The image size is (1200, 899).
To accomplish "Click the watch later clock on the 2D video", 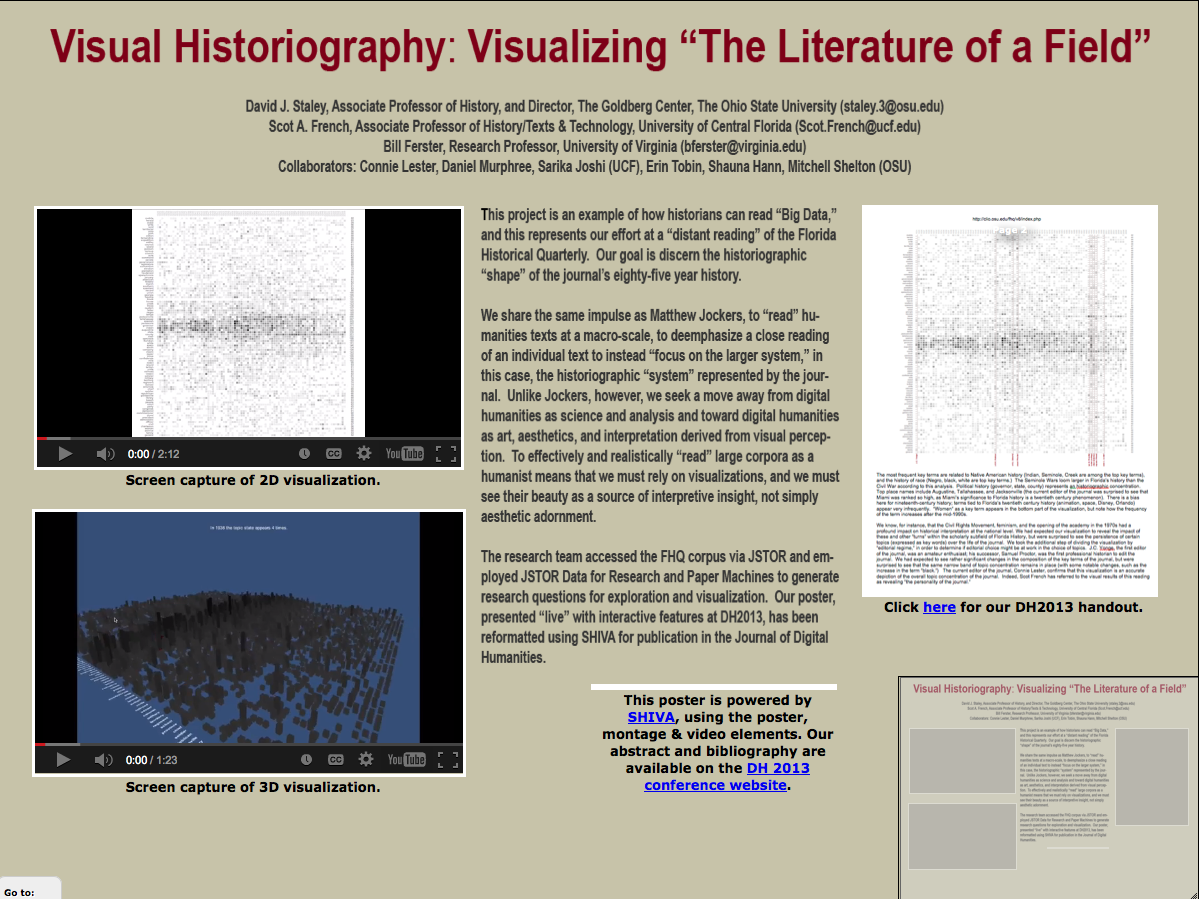I will click(304, 453).
